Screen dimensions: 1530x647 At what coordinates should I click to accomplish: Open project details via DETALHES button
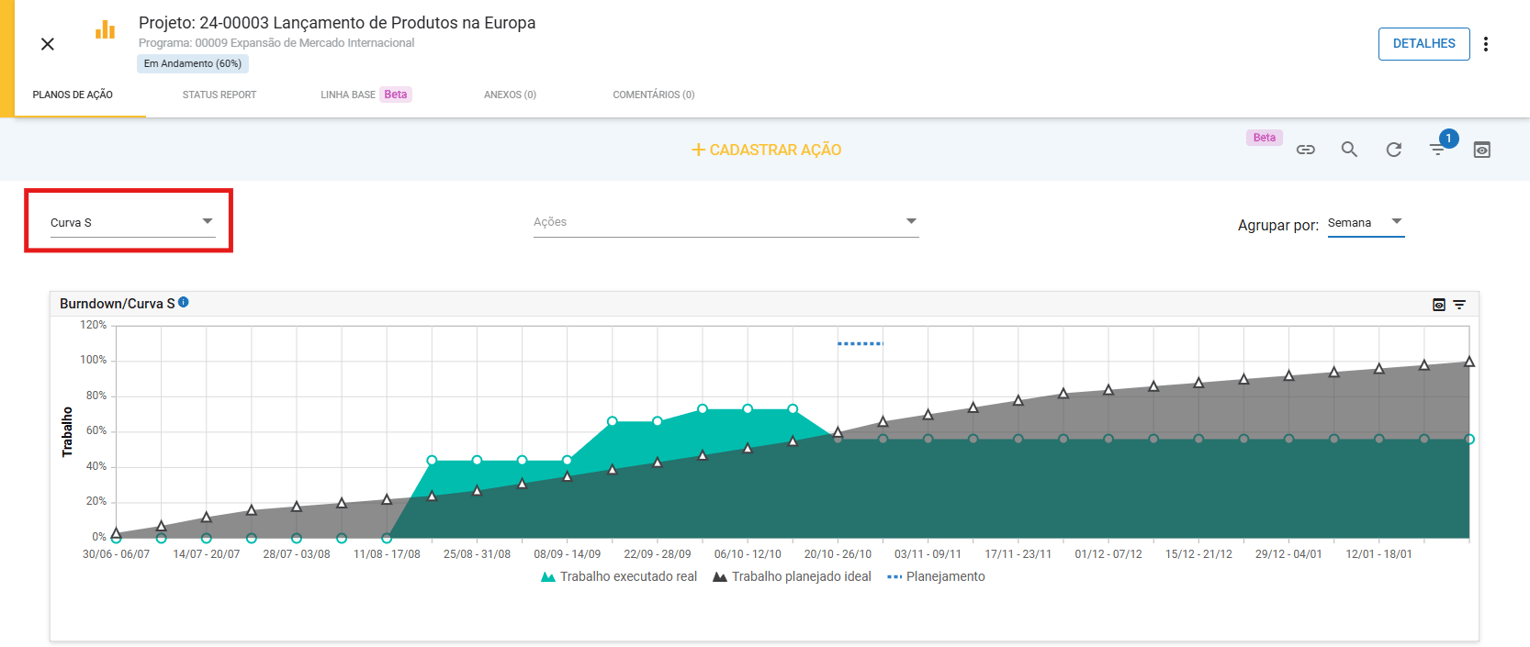point(1424,44)
